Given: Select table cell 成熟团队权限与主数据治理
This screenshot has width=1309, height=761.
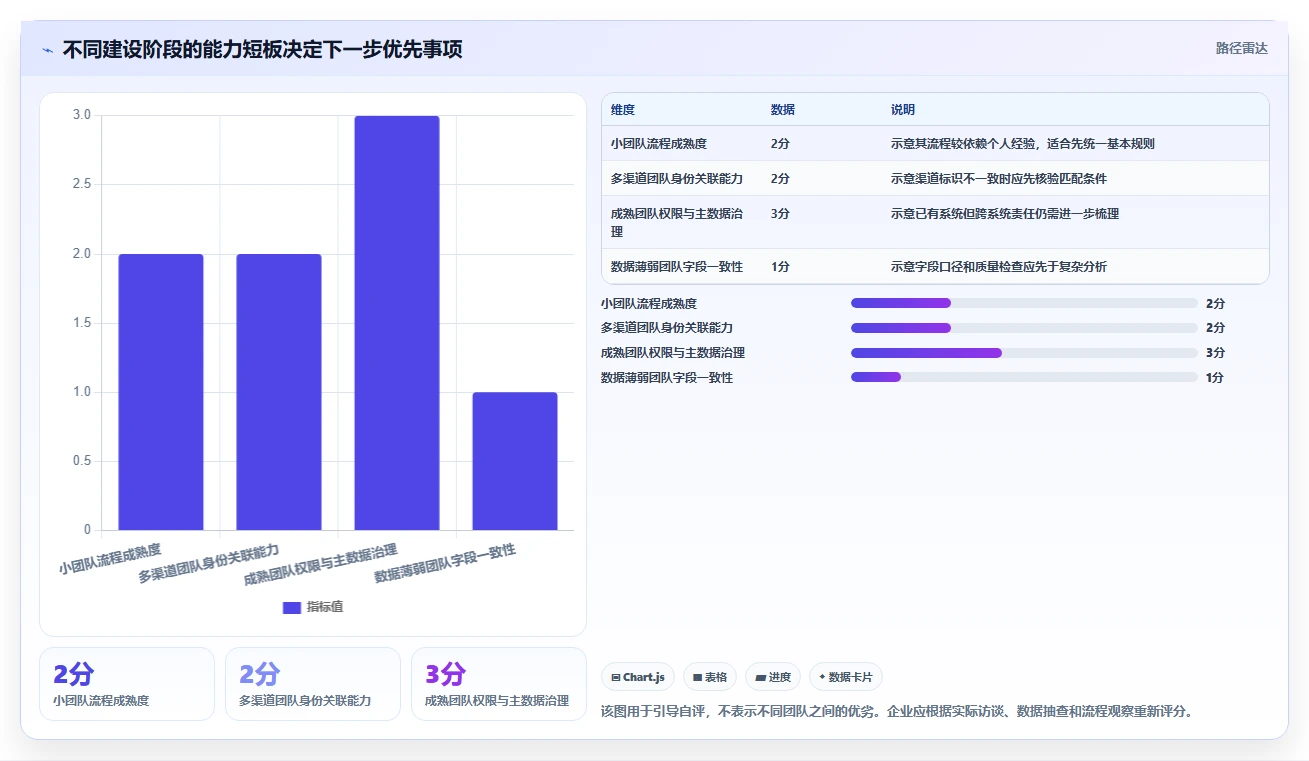Looking at the screenshot, I should pos(677,223).
